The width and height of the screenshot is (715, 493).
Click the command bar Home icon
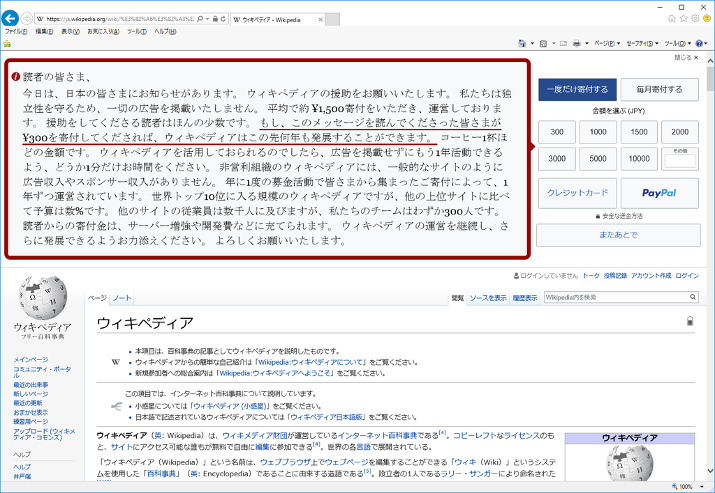(522, 43)
